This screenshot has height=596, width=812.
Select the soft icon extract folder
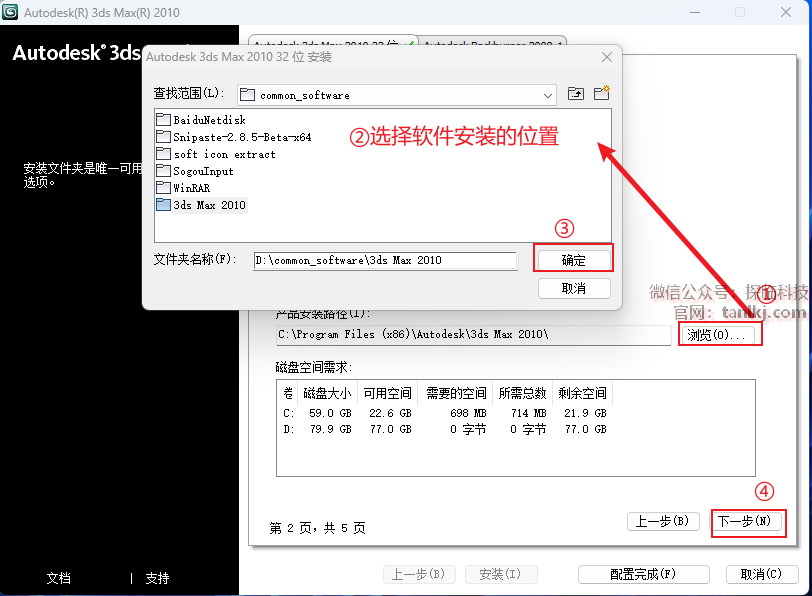pyautogui.click(x=216, y=154)
